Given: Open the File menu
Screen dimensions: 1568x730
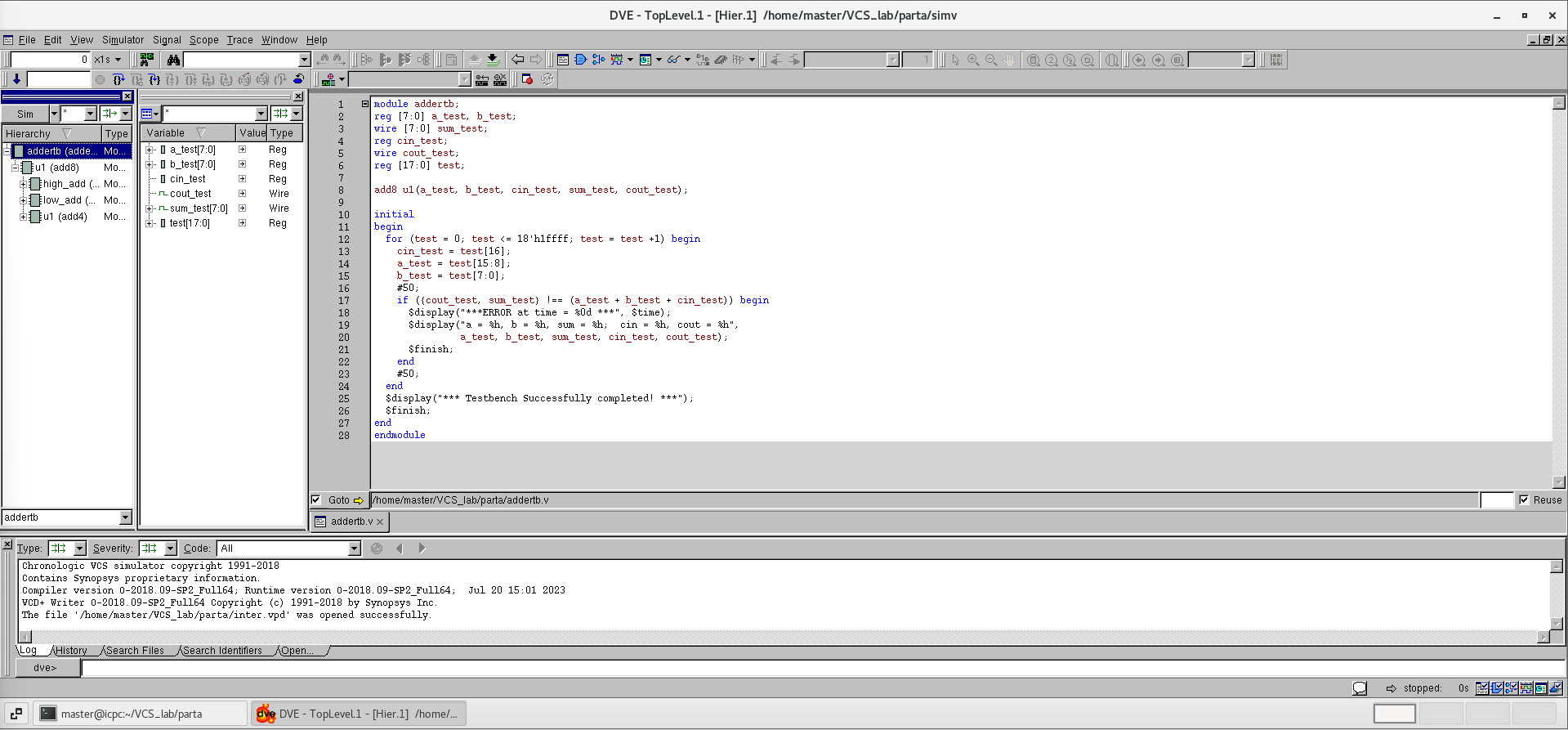Looking at the screenshot, I should (x=27, y=39).
